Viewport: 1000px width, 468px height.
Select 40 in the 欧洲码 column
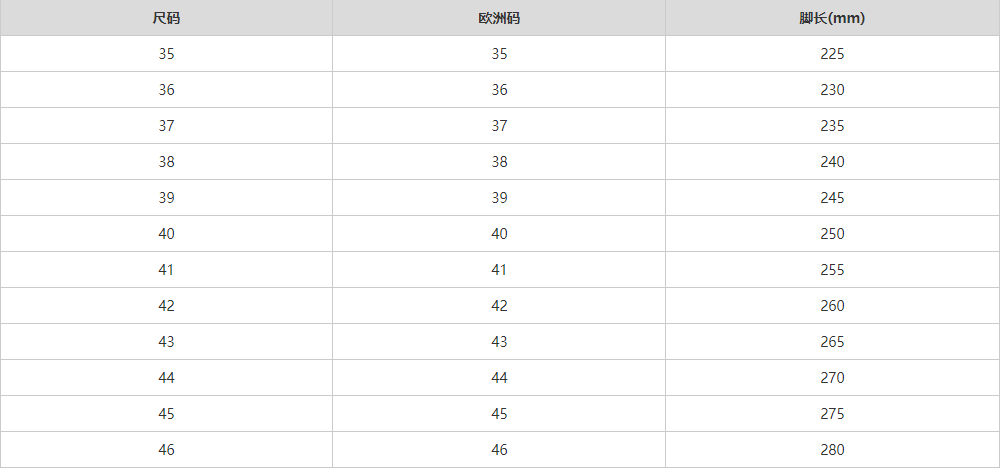coord(499,234)
